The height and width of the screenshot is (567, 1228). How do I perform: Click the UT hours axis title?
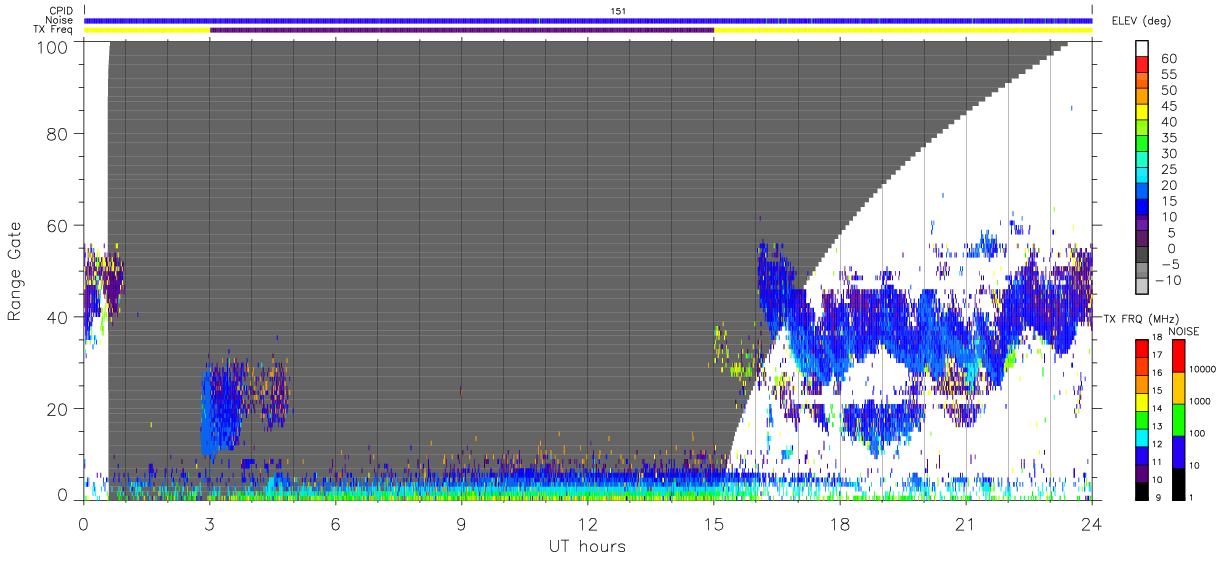[587, 546]
